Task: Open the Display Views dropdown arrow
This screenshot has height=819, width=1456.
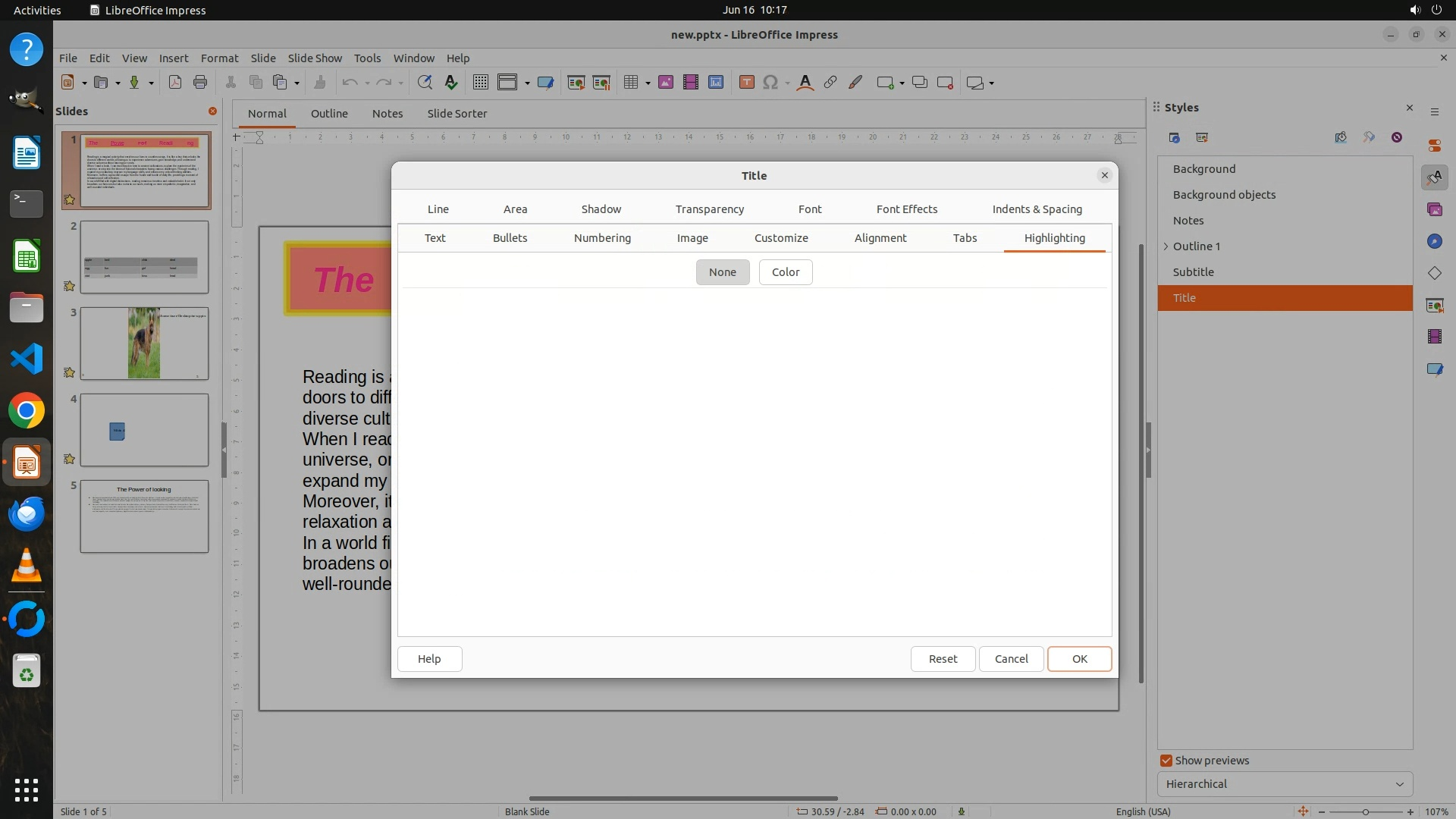Action: click(527, 83)
